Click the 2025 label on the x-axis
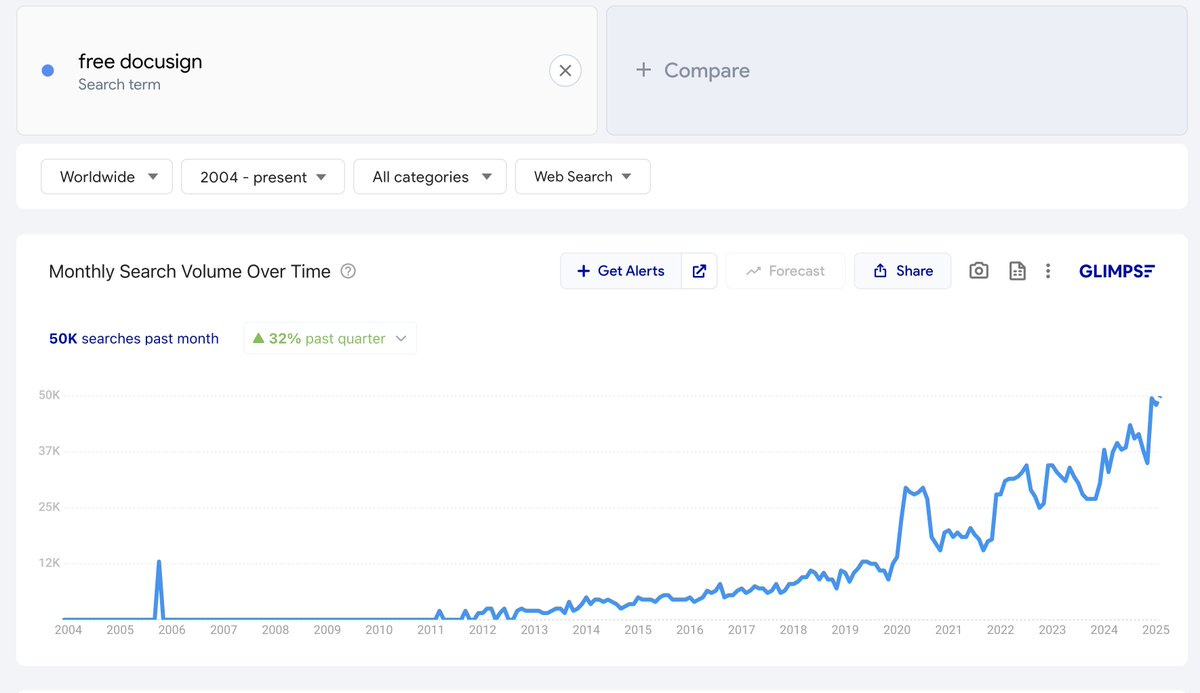The height and width of the screenshot is (693, 1200). click(1156, 630)
